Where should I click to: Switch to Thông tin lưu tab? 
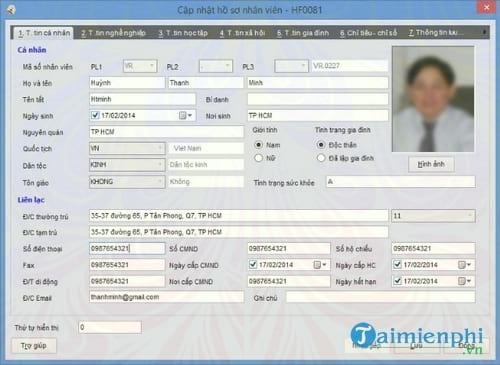(436, 33)
